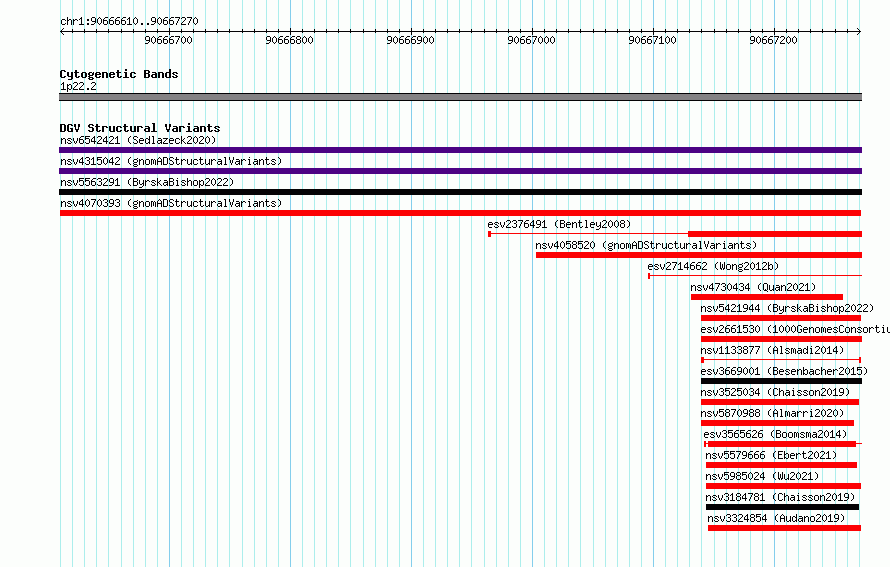Open the esv3565626 (Boomsma2014) label
The height and width of the screenshot is (567, 890).
(x=775, y=434)
